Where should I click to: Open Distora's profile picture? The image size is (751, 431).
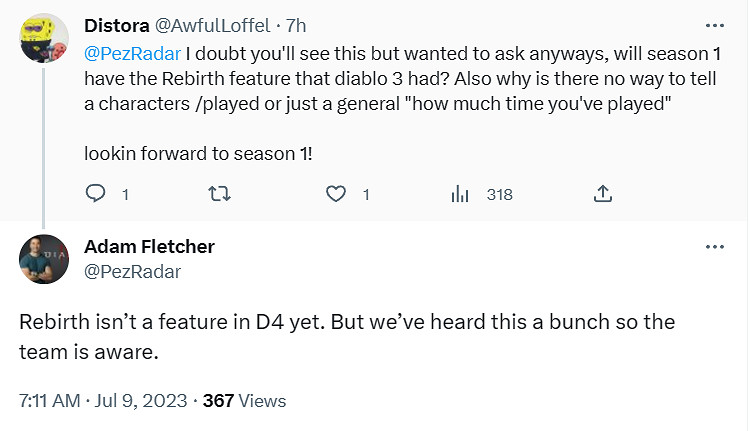(x=44, y=40)
